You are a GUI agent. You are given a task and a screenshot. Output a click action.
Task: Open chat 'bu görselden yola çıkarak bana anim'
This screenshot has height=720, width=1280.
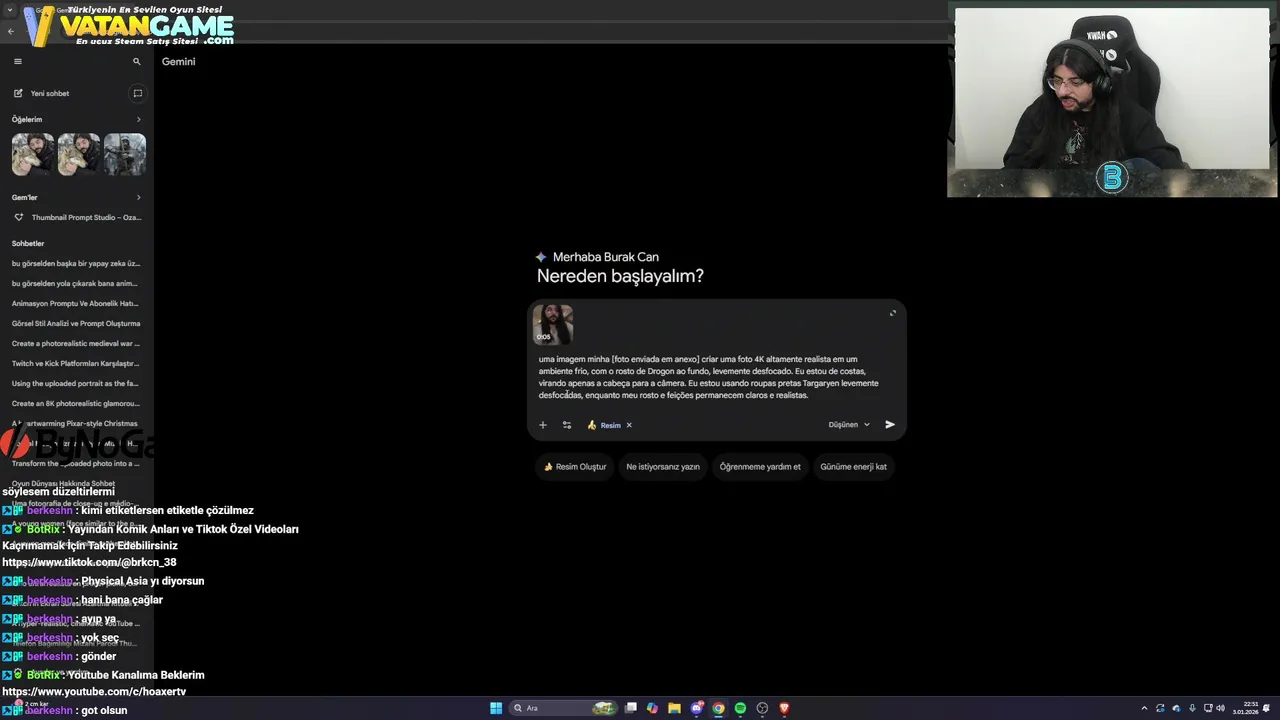click(x=76, y=283)
